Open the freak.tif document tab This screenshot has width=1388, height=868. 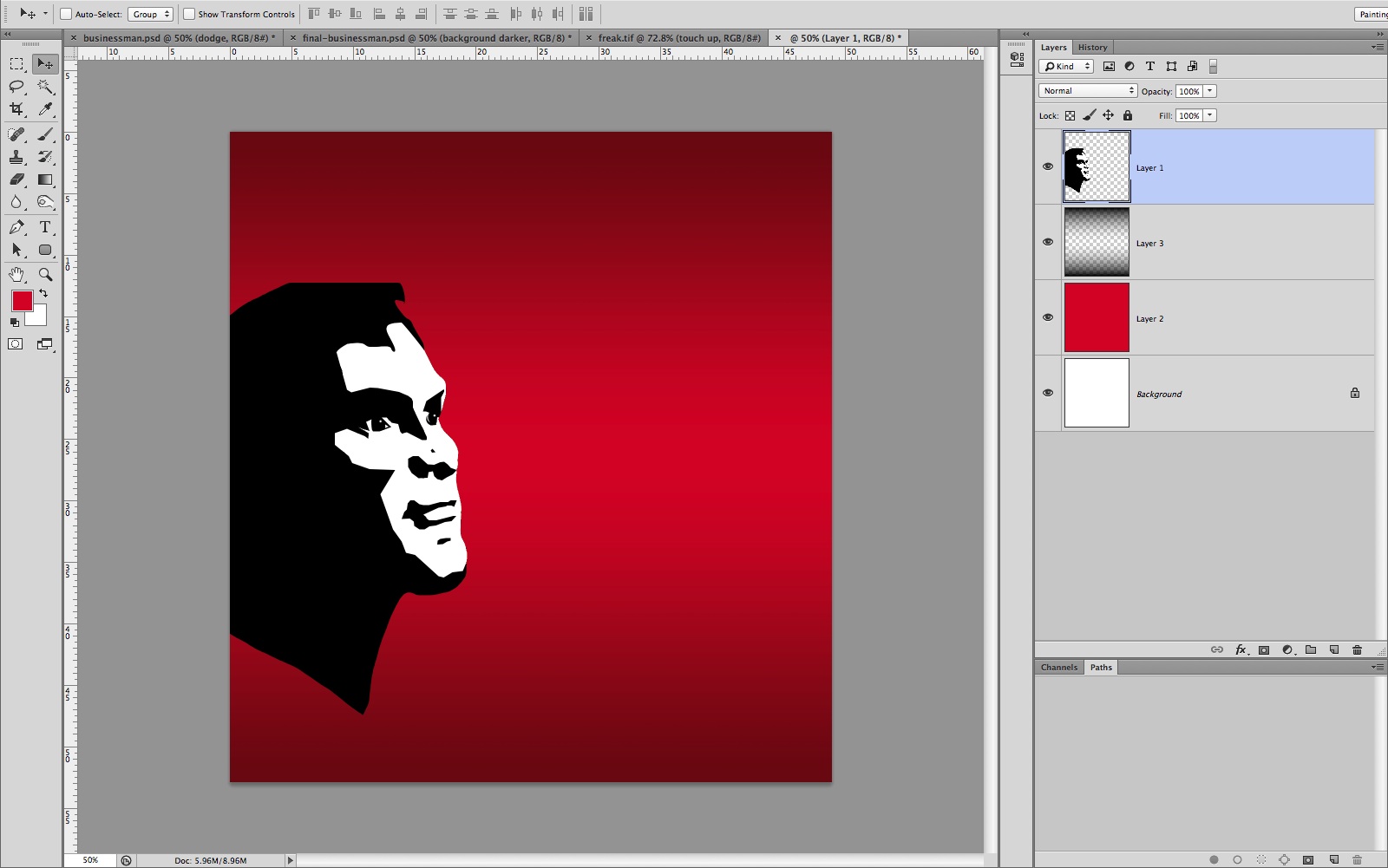coord(678,38)
